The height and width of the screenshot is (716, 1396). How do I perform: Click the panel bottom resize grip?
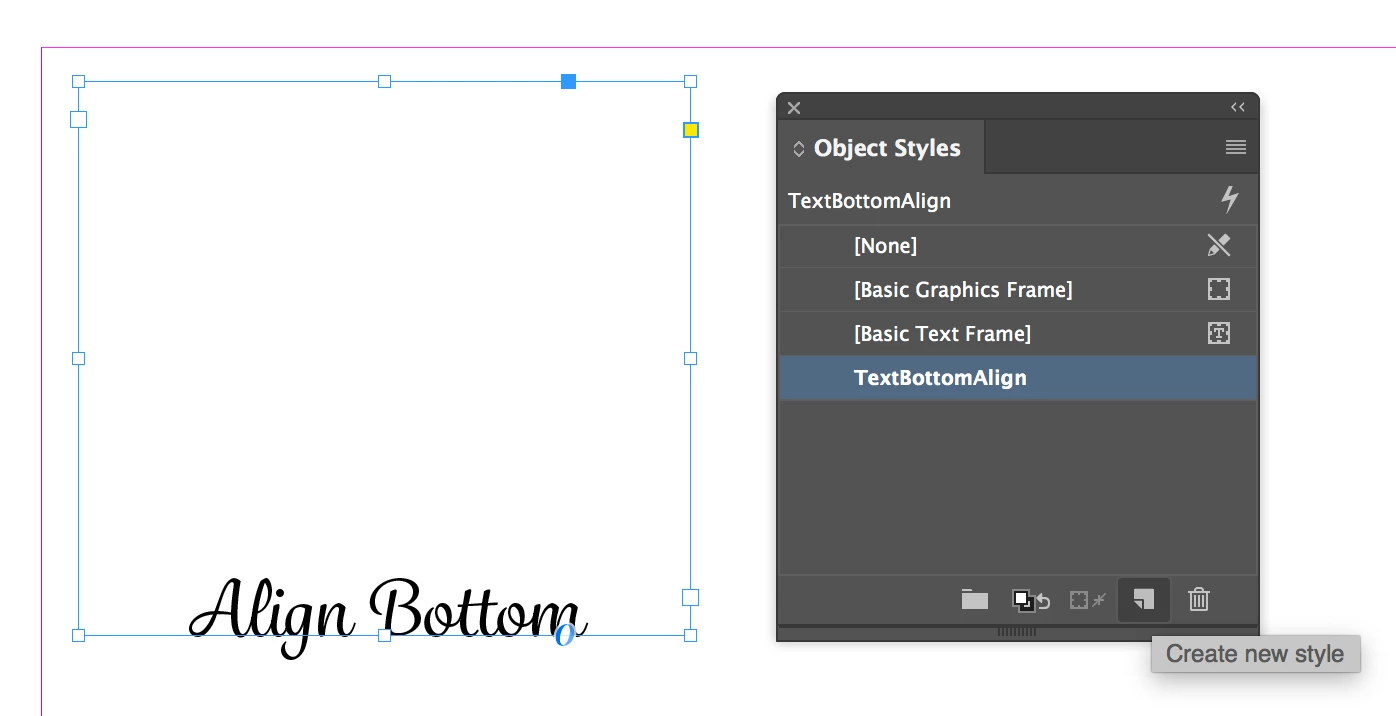pyautogui.click(x=1017, y=632)
